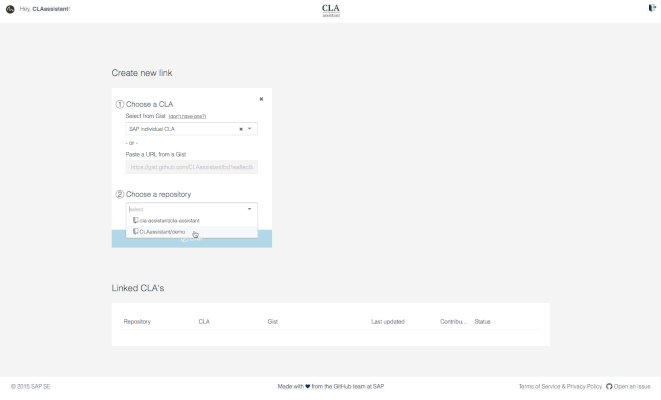Click the Repository column header

pos(138,321)
